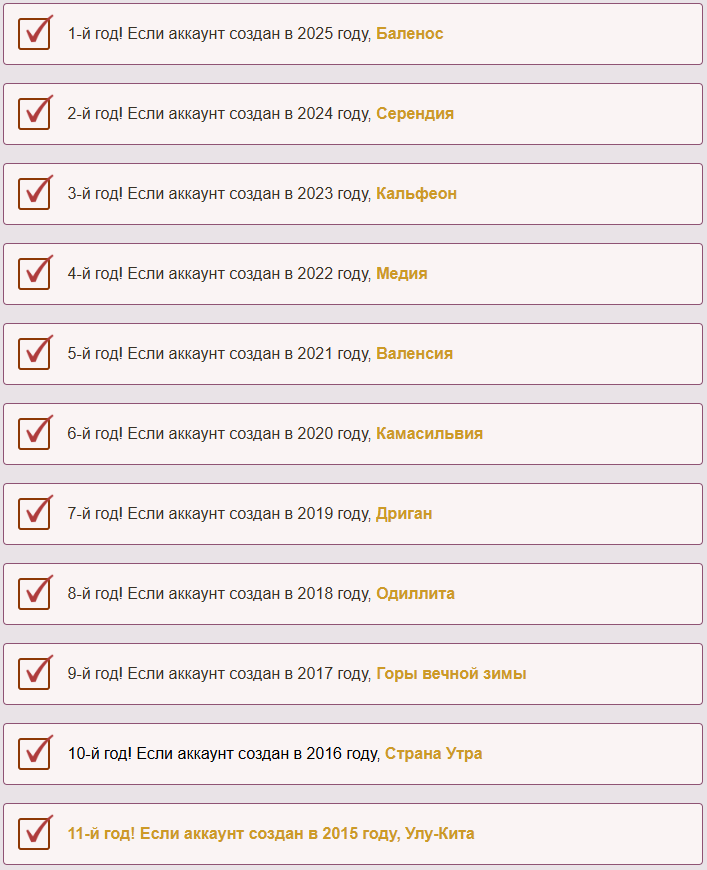Uncheck the 6-й год 2020 checkbox
This screenshot has width=707, height=870.
(34, 433)
